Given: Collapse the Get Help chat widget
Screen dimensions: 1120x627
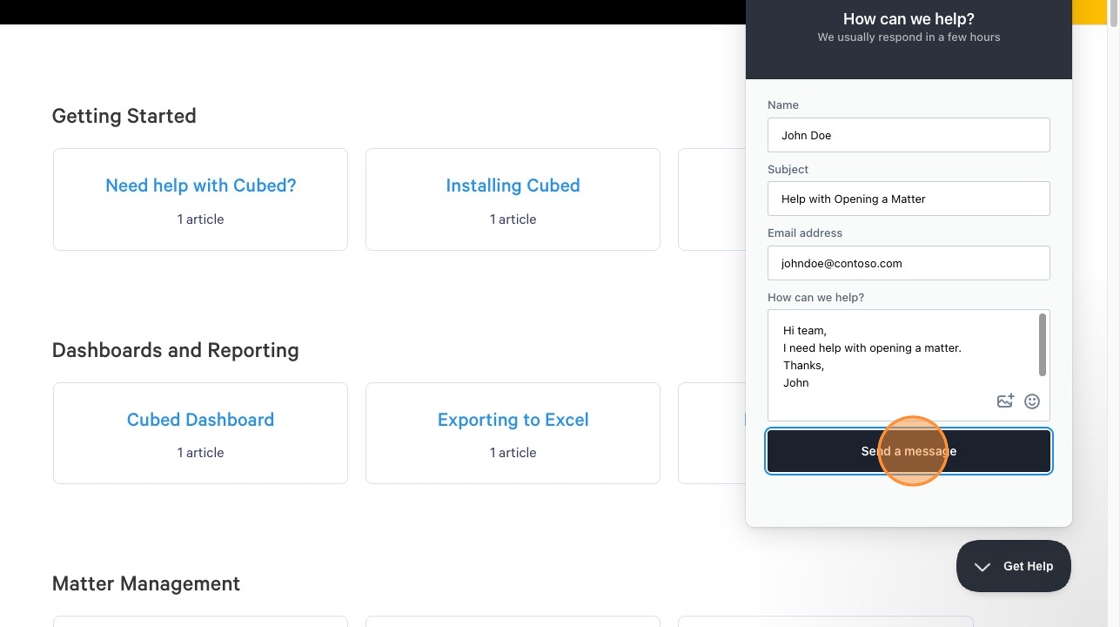Looking at the screenshot, I should coord(1014,566).
